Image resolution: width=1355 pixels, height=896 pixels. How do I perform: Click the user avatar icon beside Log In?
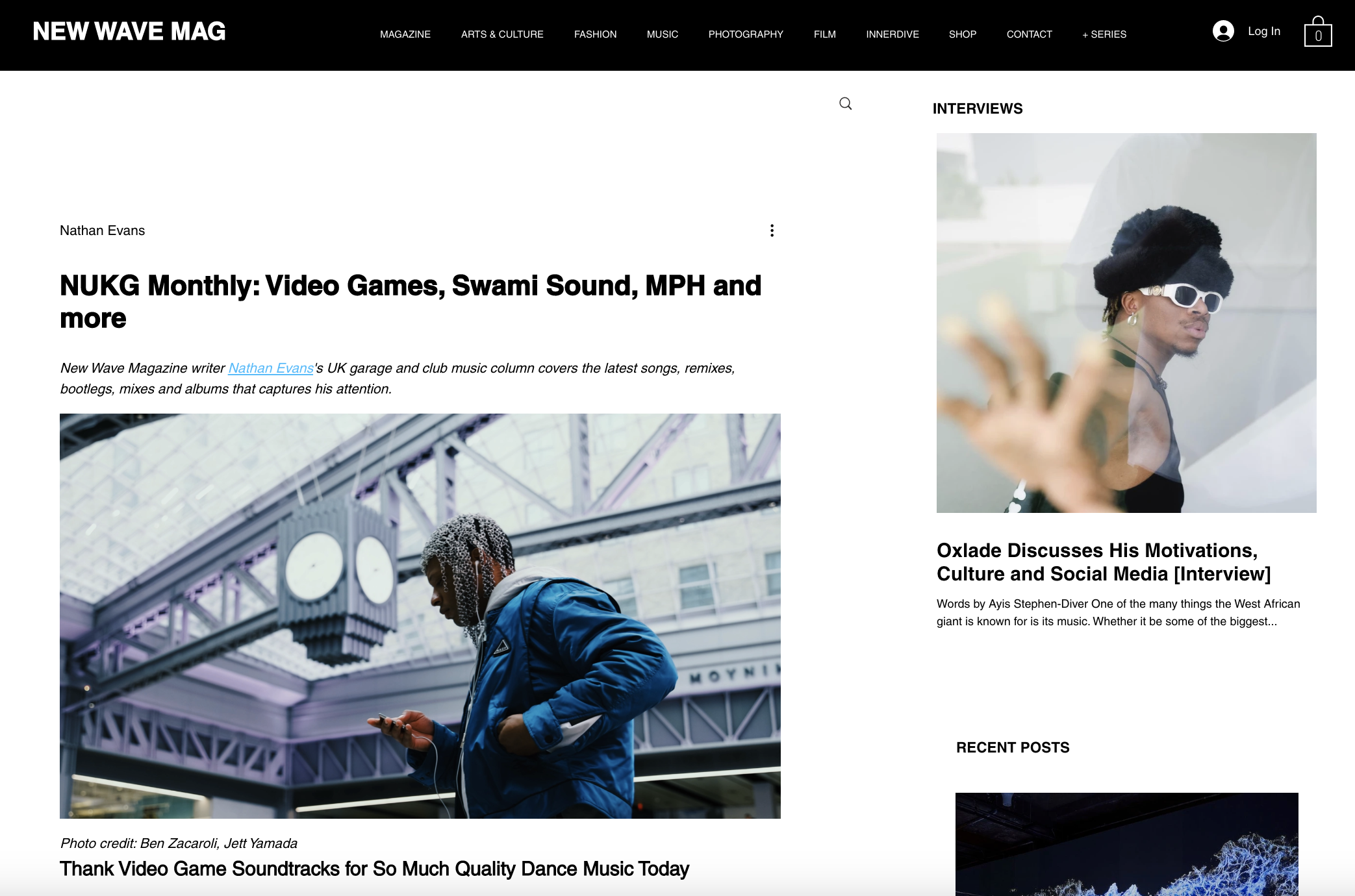(x=1223, y=31)
